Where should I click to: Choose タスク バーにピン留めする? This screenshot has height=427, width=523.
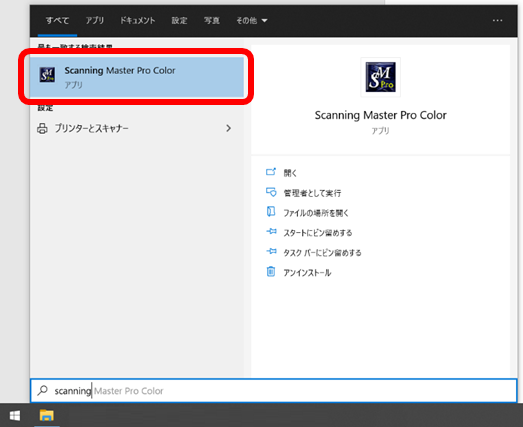pos(322,253)
